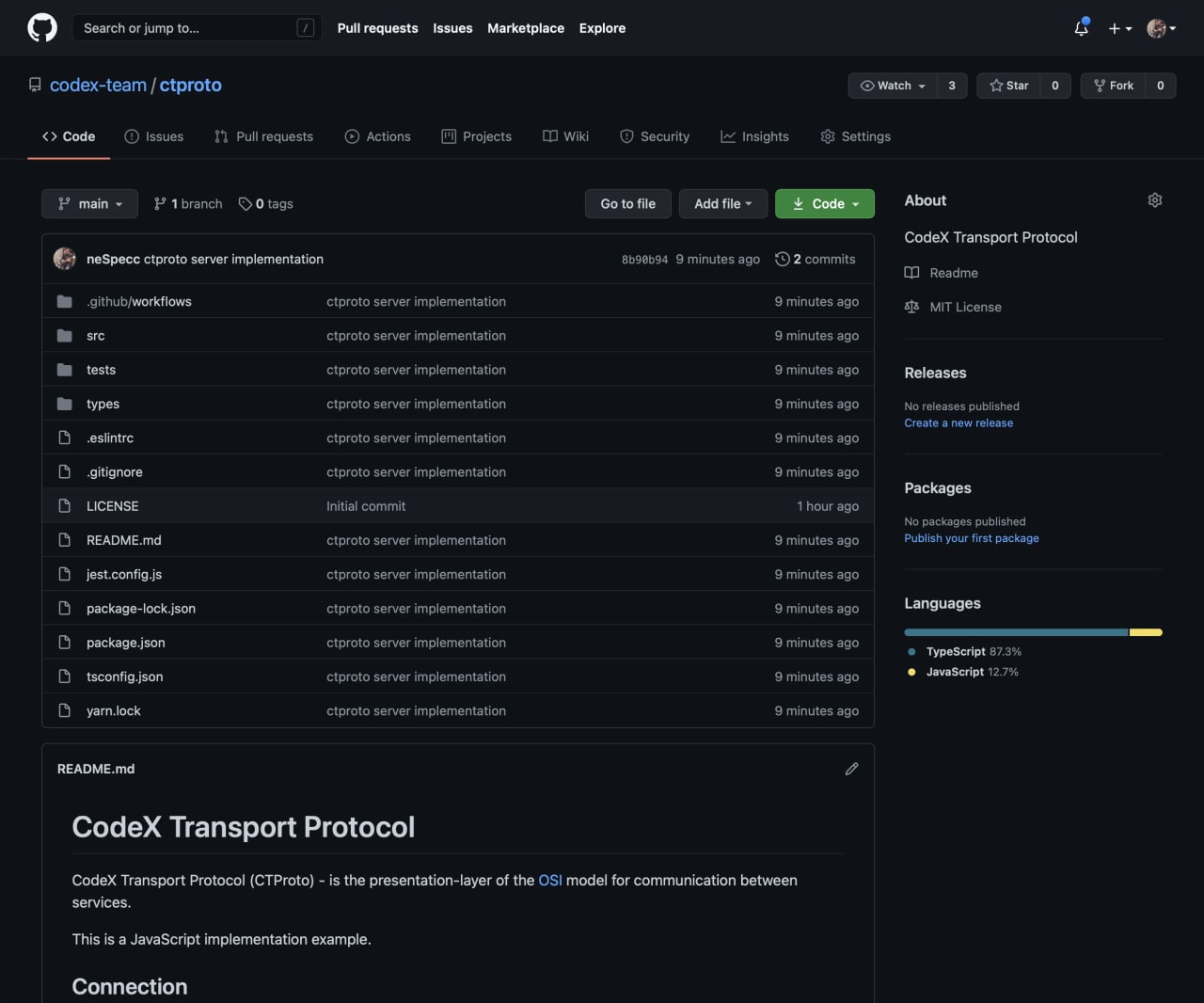1204x1003 pixels.
Task: Open the Wiki tab
Action: (566, 136)
